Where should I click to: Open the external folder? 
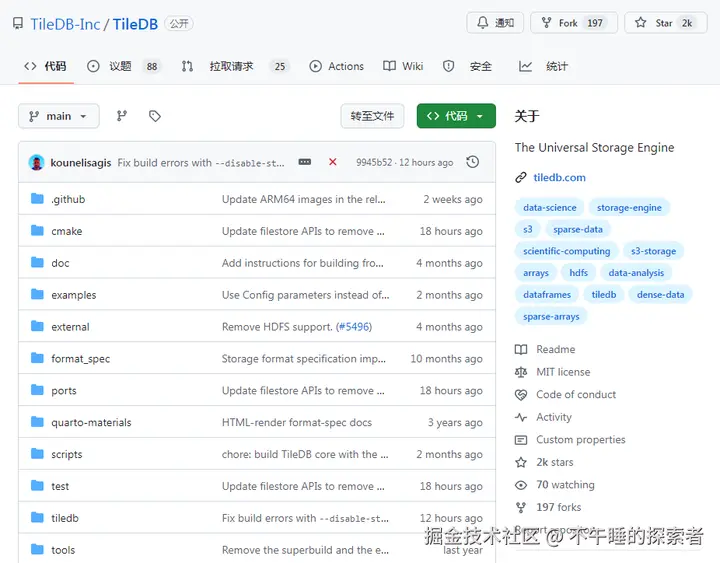(70, 327)
